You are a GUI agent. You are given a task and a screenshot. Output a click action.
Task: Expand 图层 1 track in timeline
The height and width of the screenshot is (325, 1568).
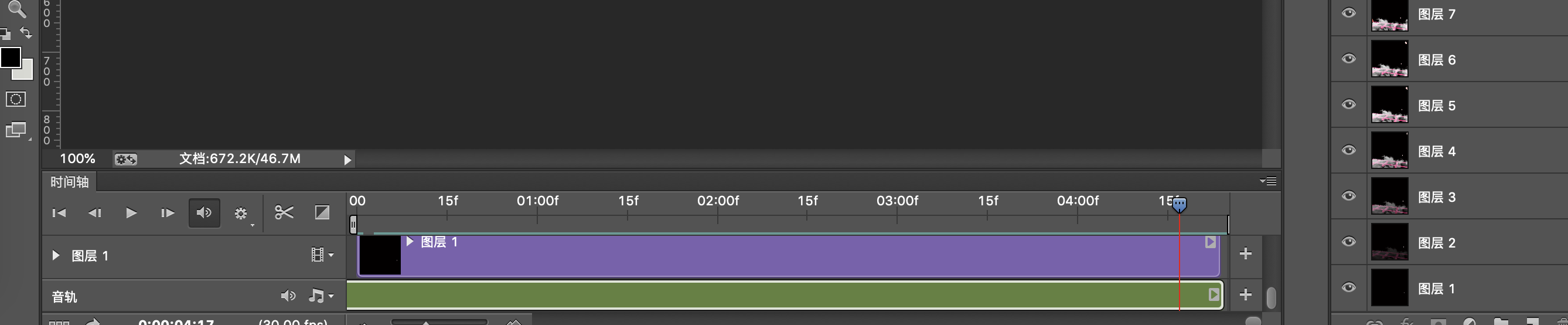[x=56, y=256]
